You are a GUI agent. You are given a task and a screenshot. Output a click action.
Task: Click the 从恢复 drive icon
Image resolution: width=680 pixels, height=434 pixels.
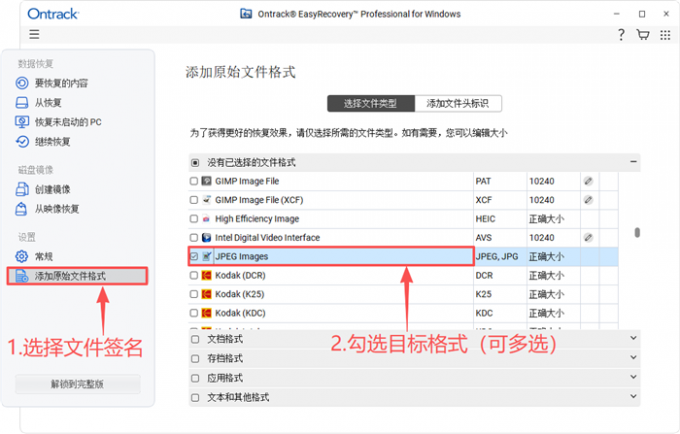coord(22,103)
